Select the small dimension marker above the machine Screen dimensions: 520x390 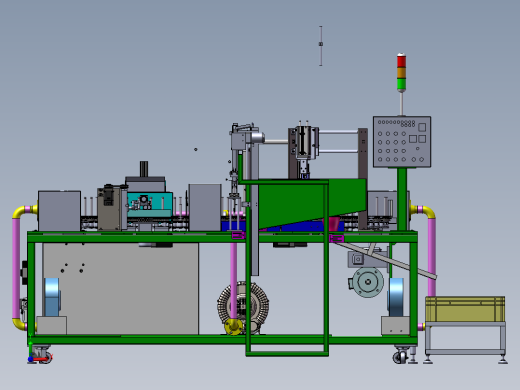point(321,46)
